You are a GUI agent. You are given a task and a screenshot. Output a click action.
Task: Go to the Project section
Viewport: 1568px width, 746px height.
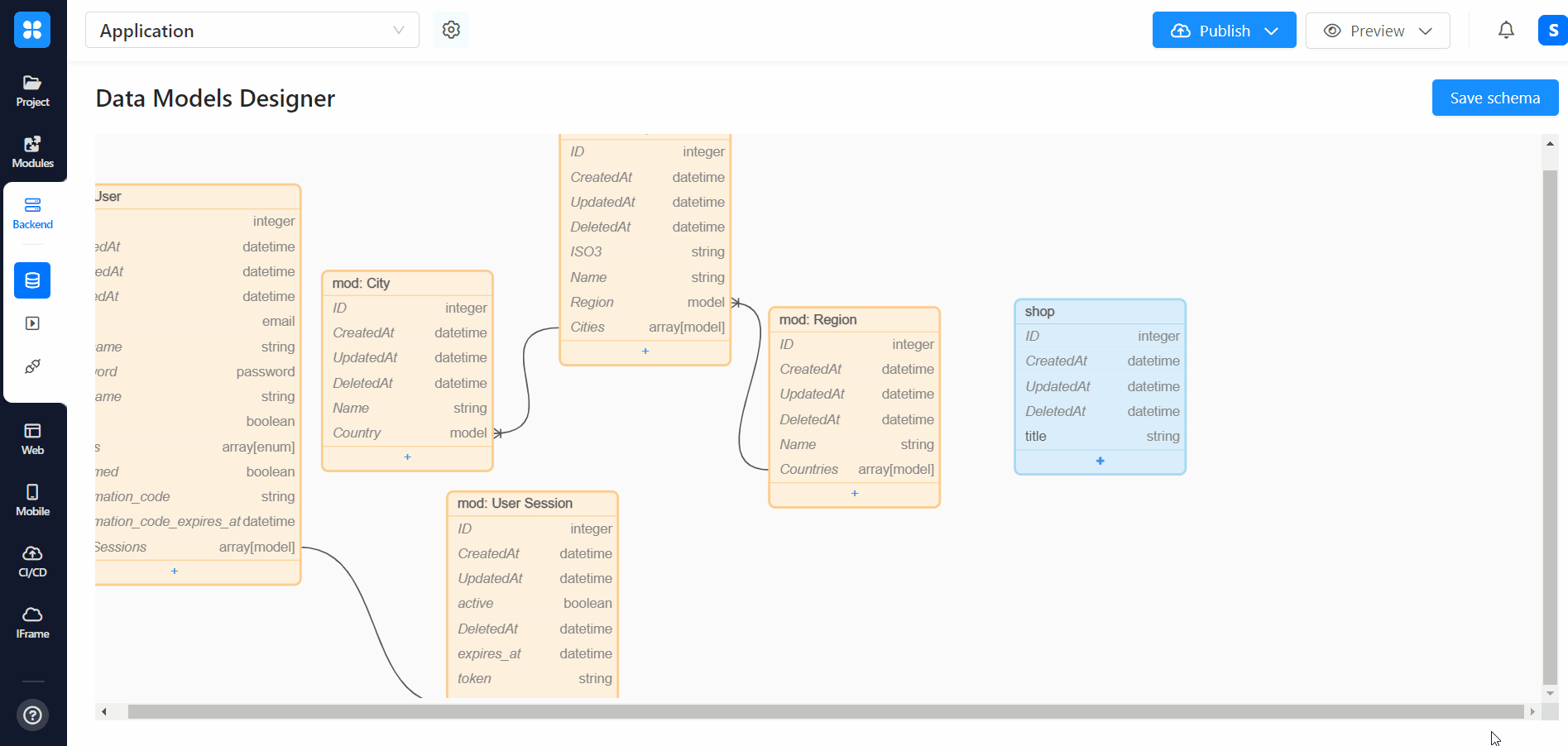[x=32, y=91]
